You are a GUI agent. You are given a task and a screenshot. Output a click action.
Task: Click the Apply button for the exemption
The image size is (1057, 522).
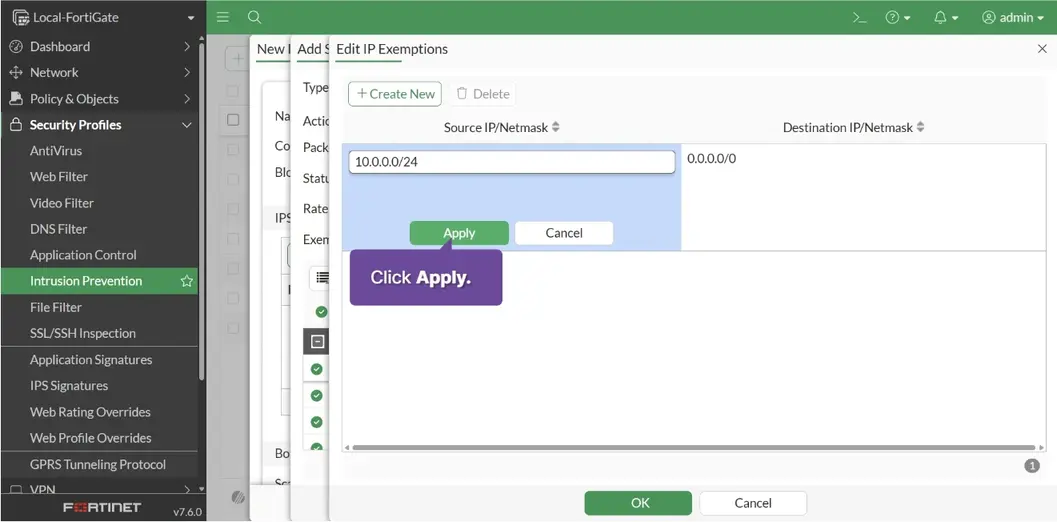(x=459, y=233)
